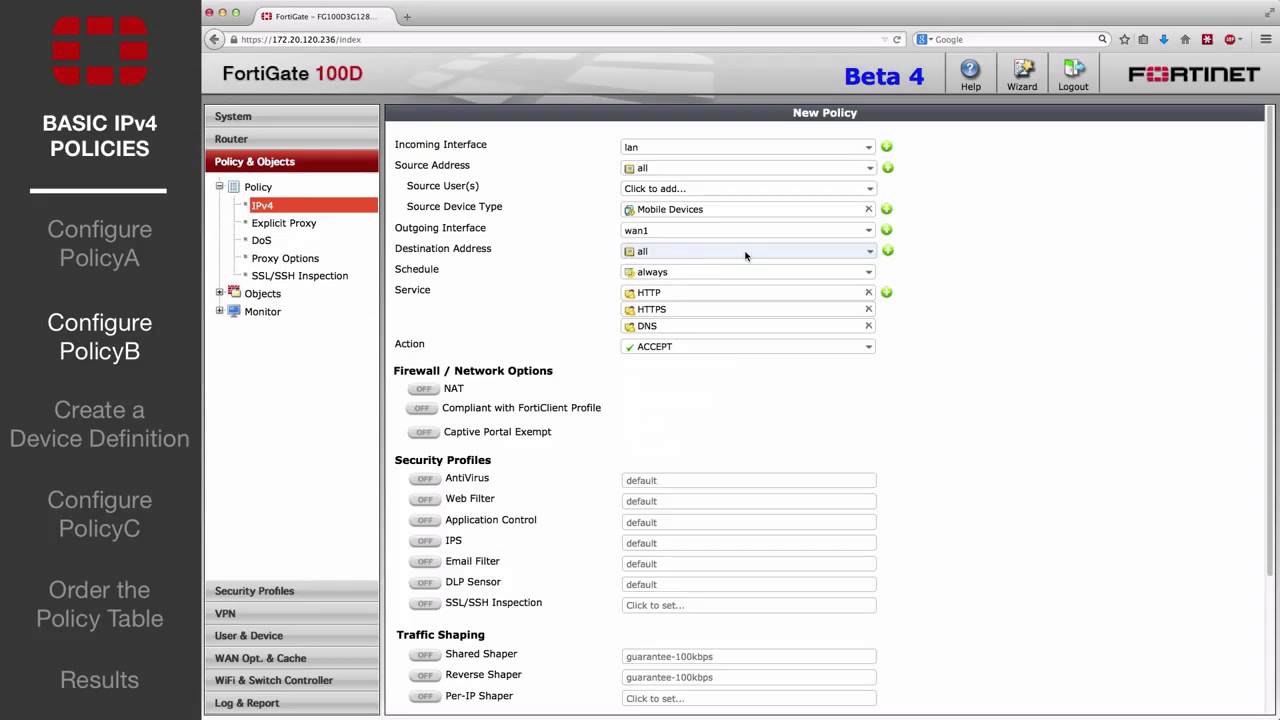Open the browser hamburger menu
Viewport: 1280px width, 720px height.
click(1265, 39)
